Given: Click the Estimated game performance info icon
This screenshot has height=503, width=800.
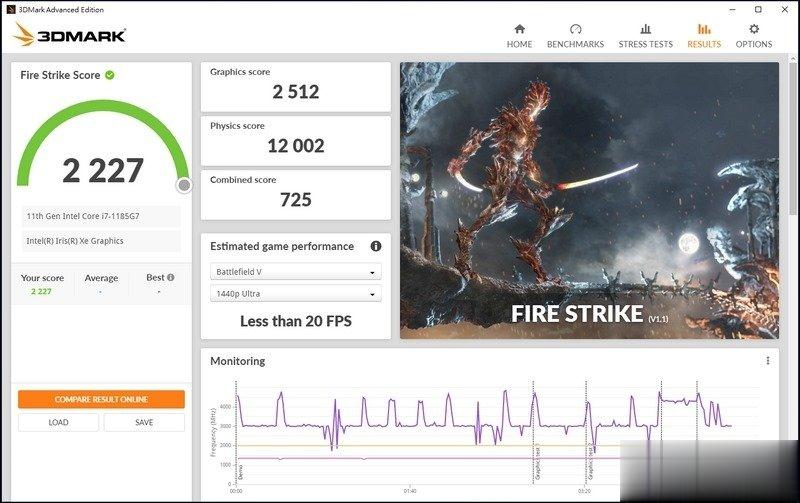Looking at the screenshot, I should tap(376, 246).
